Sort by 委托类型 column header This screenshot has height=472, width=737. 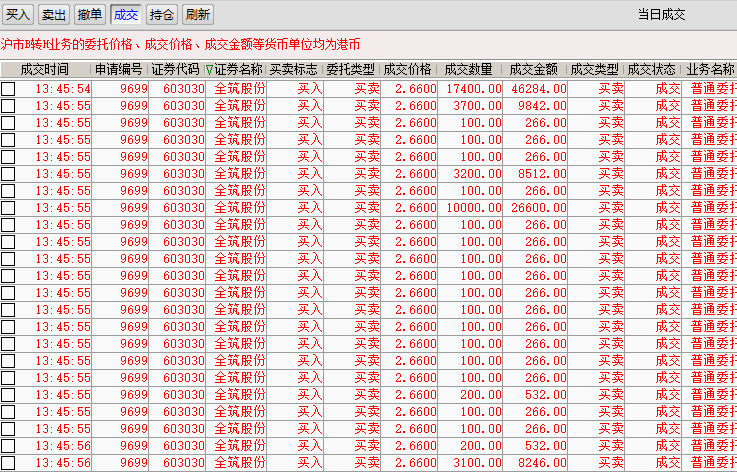tap(351, 70)
